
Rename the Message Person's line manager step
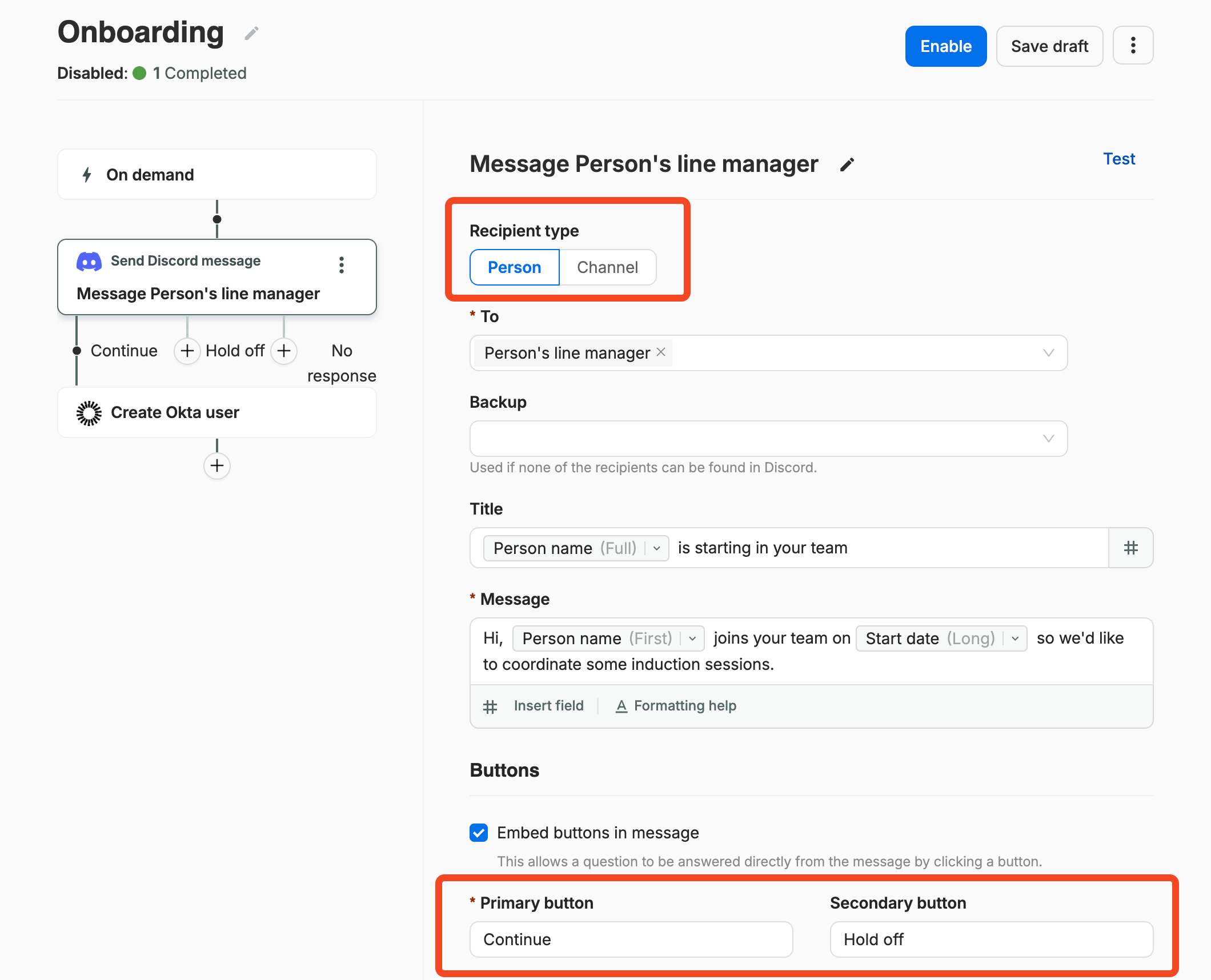pos(847,164)
